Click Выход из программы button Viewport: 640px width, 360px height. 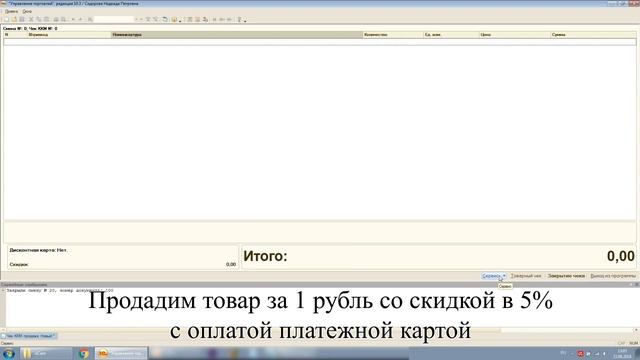(613, 276)
